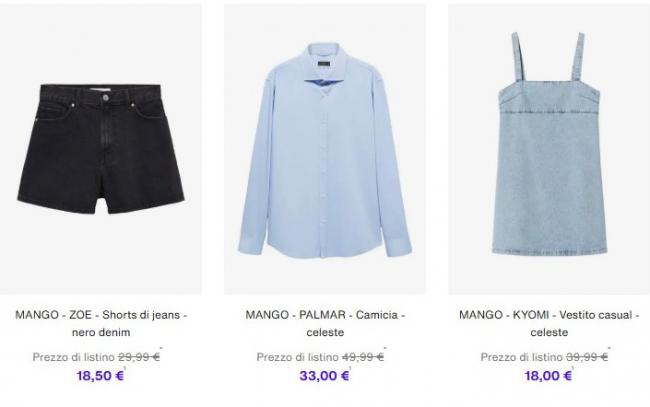Viewport: 650px width, 407px height.
Task: Click the dress straps in KYOMI photo
Action: point(548,56)
